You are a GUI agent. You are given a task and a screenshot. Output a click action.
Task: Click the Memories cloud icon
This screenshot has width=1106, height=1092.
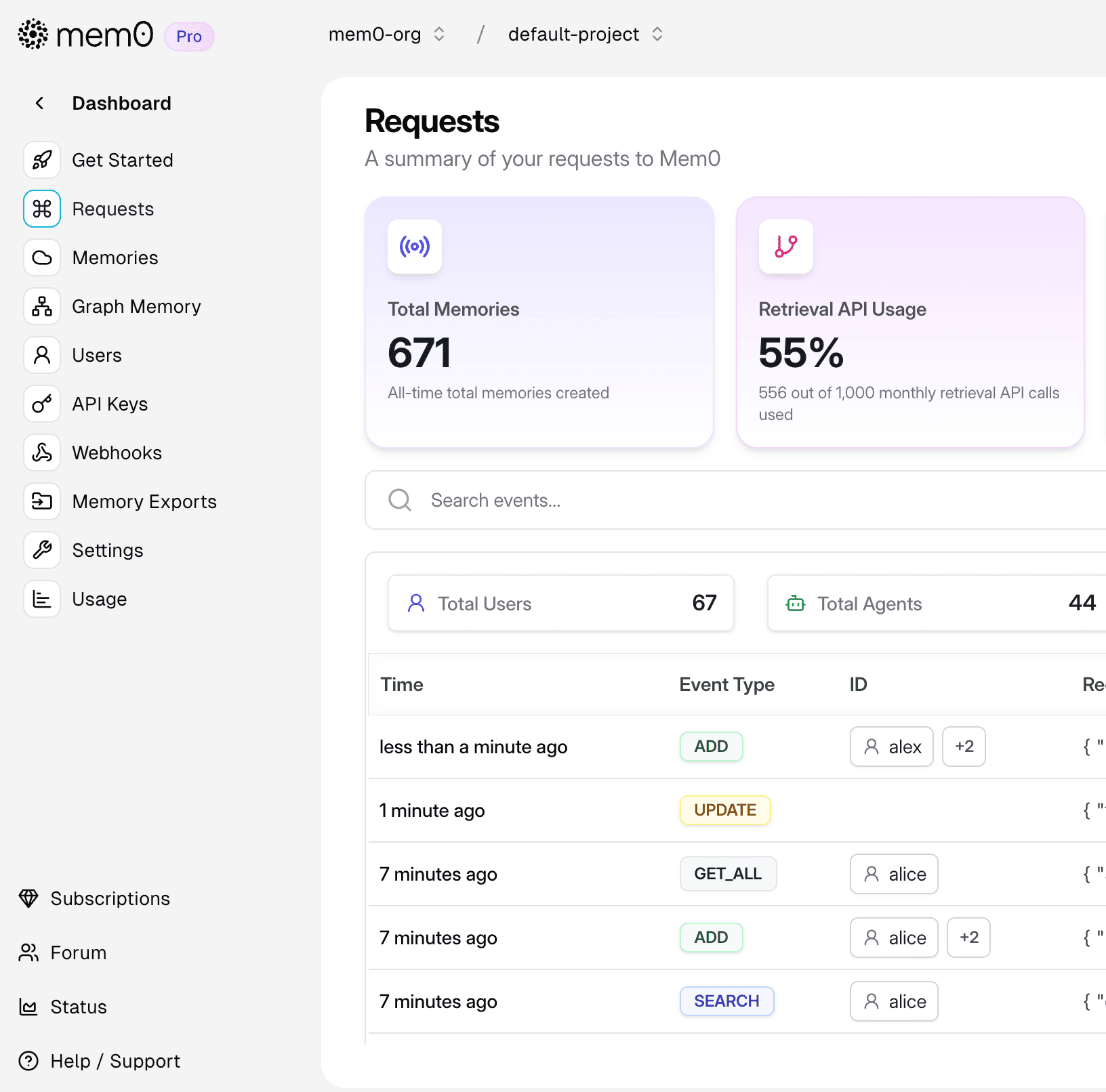pos(42,257)
